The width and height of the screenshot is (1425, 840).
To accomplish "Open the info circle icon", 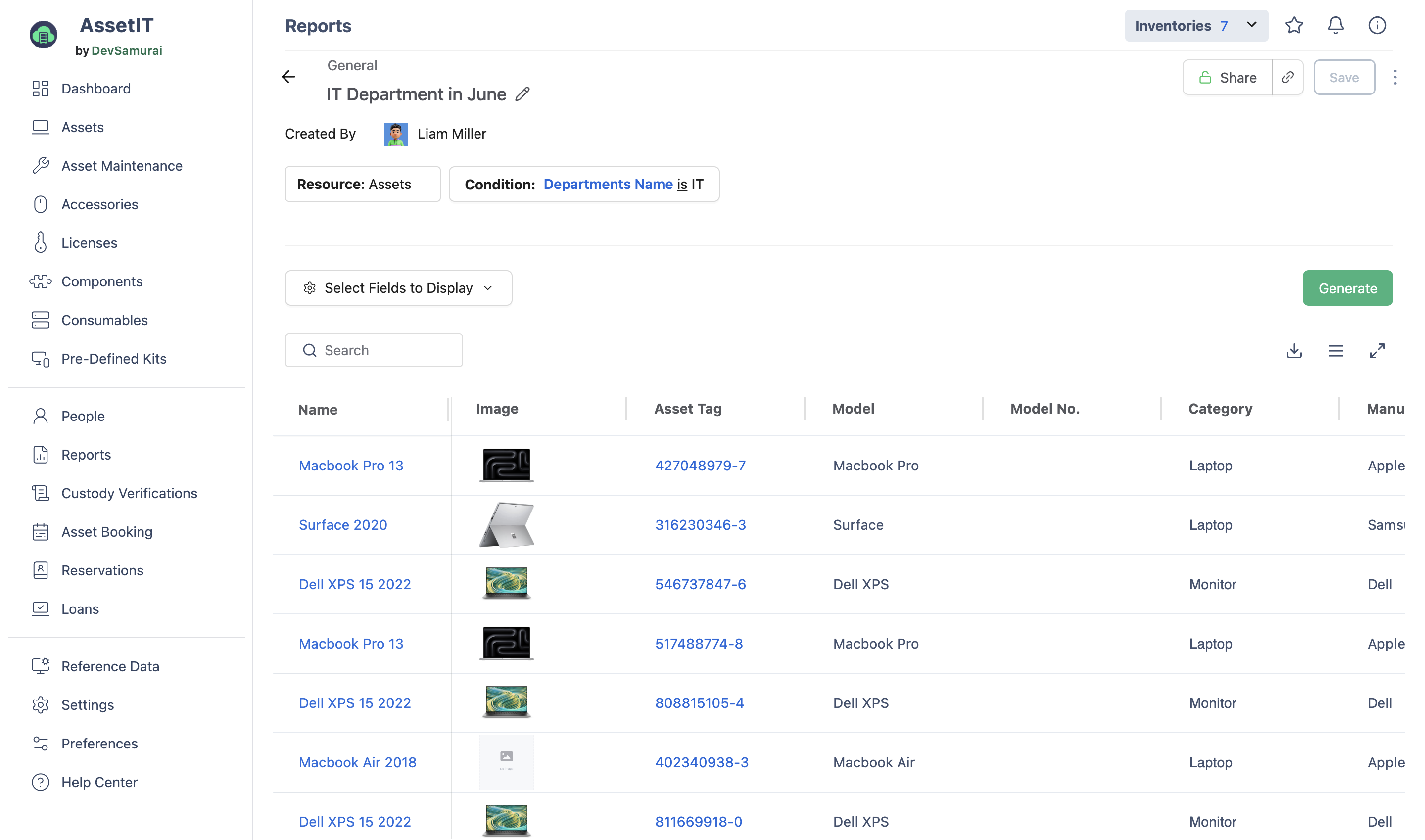I will (x=1377, y=25).
